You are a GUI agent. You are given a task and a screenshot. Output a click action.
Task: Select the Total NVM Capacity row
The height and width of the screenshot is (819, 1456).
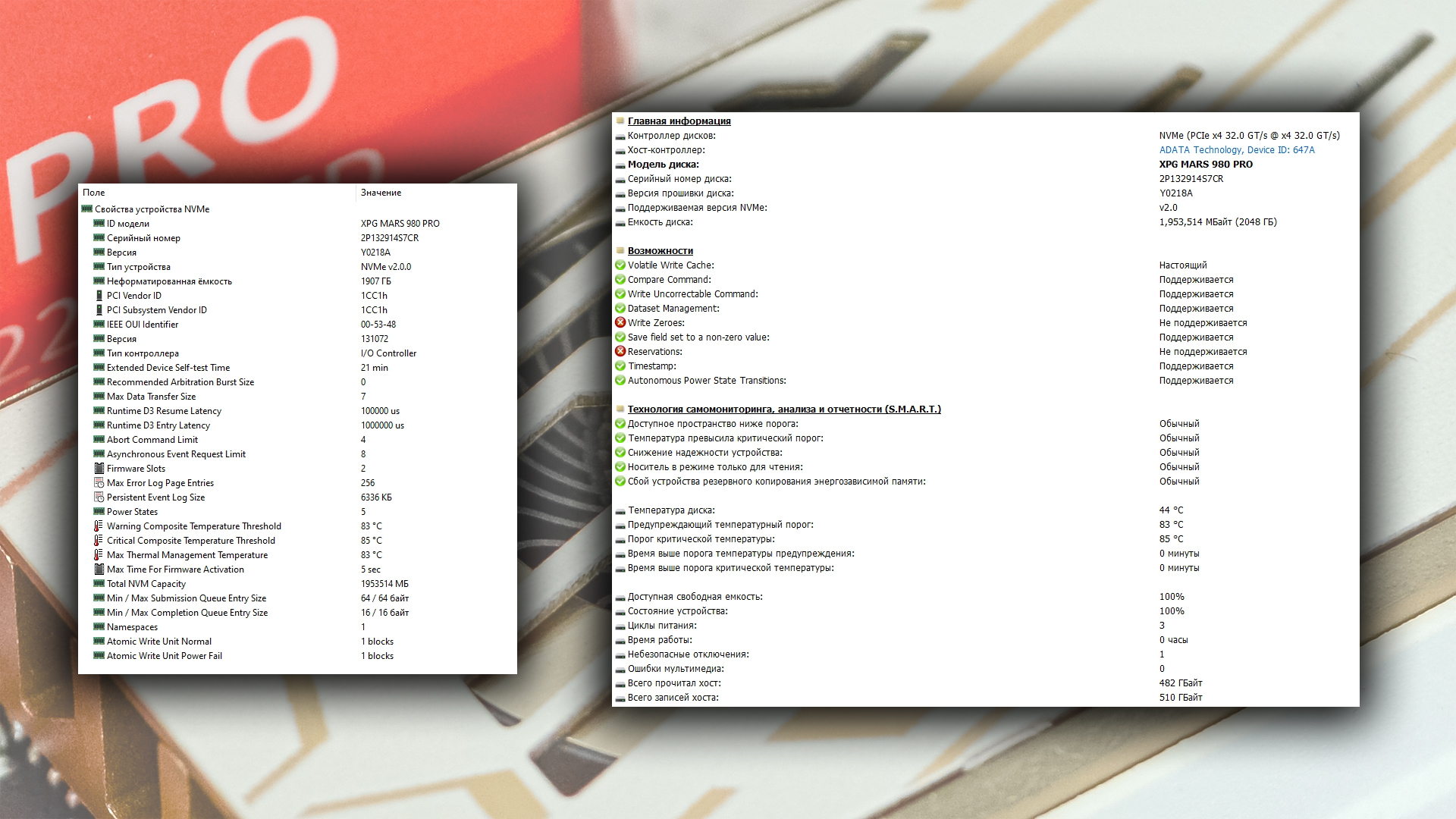146,584
